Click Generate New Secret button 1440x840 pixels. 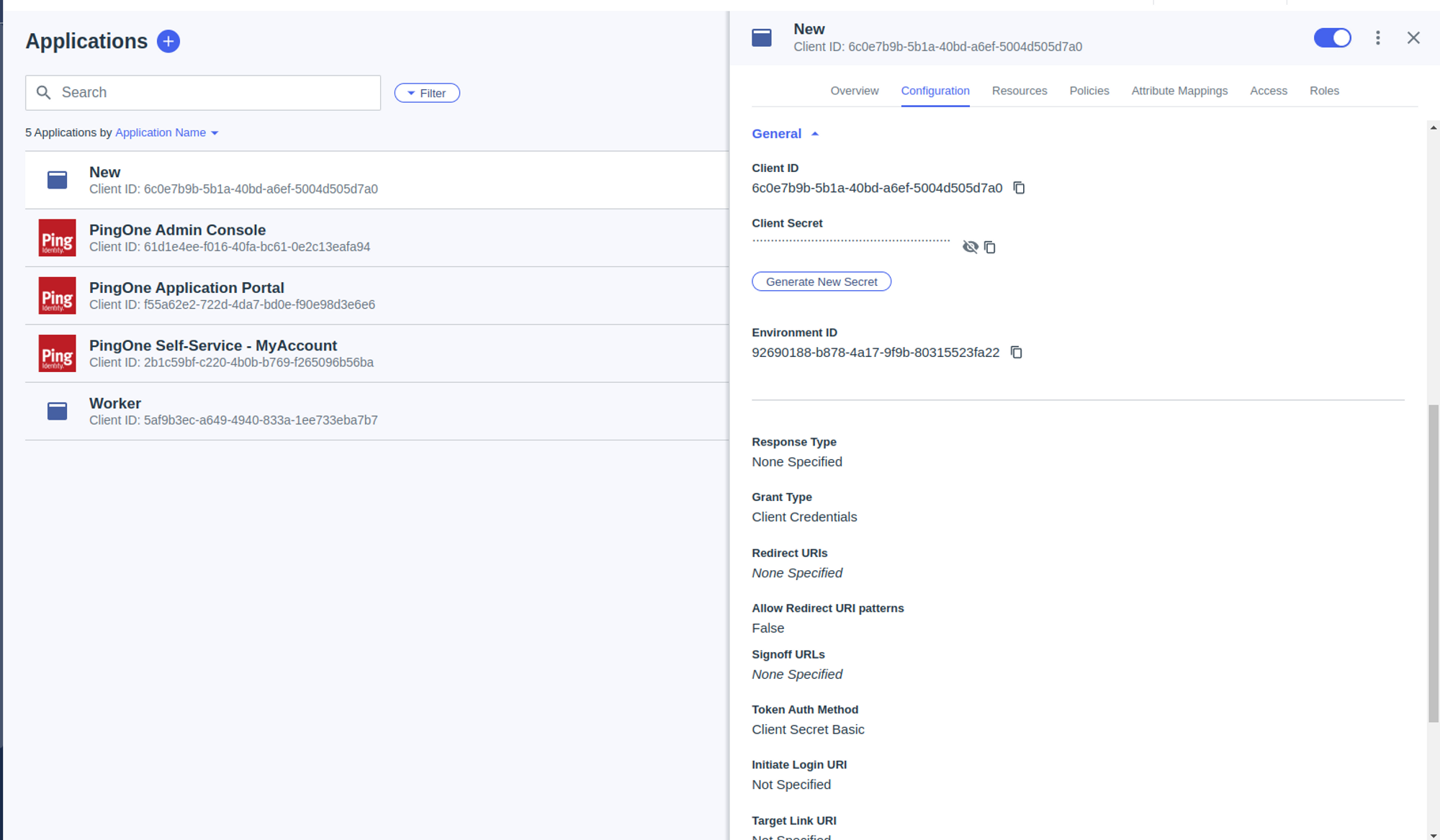pyautogui.click(x=822, y=281)
